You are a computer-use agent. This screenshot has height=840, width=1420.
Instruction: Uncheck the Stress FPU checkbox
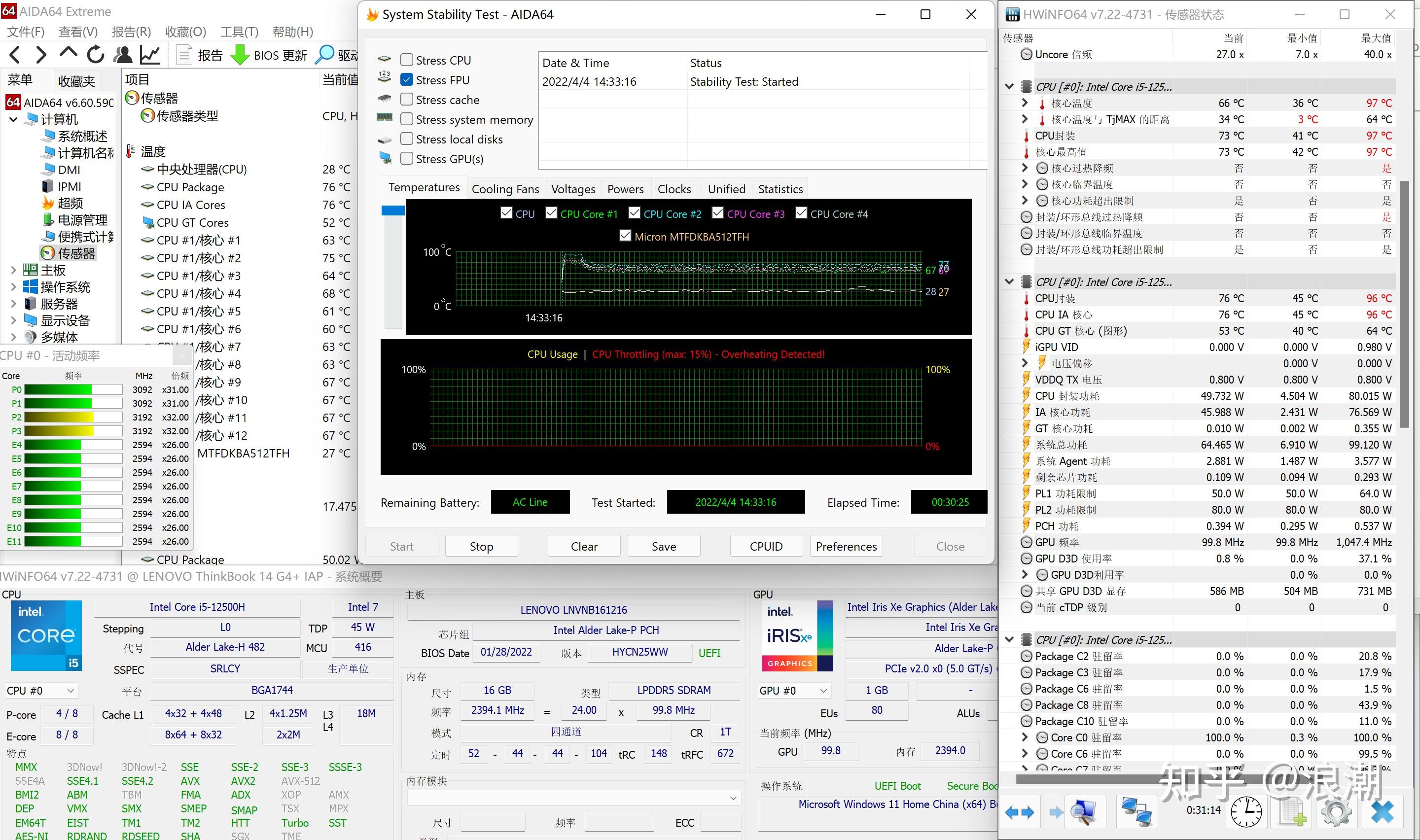click(x=406, y=80)
